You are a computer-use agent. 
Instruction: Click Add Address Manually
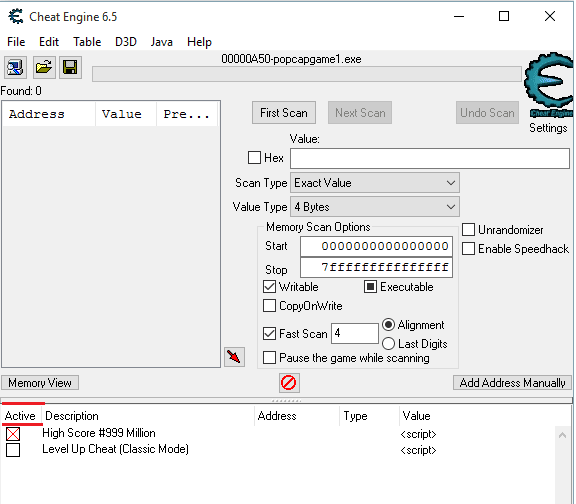pos(512,383)
